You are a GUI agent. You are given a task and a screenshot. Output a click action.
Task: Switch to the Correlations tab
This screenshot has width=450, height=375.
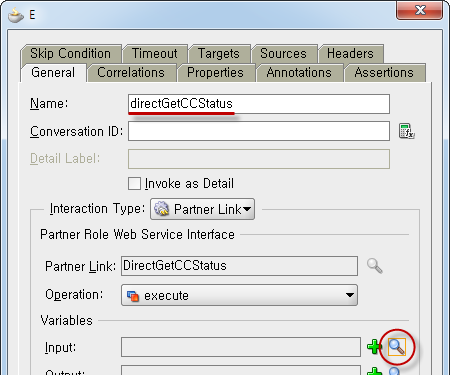click(131, 73)
